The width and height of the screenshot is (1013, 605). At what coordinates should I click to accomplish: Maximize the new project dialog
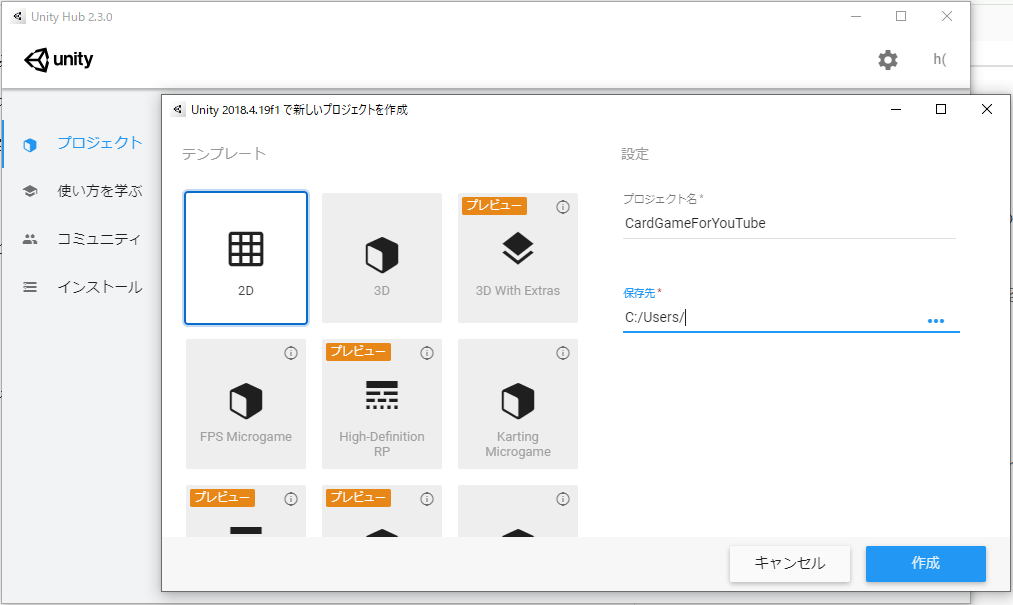941,109
